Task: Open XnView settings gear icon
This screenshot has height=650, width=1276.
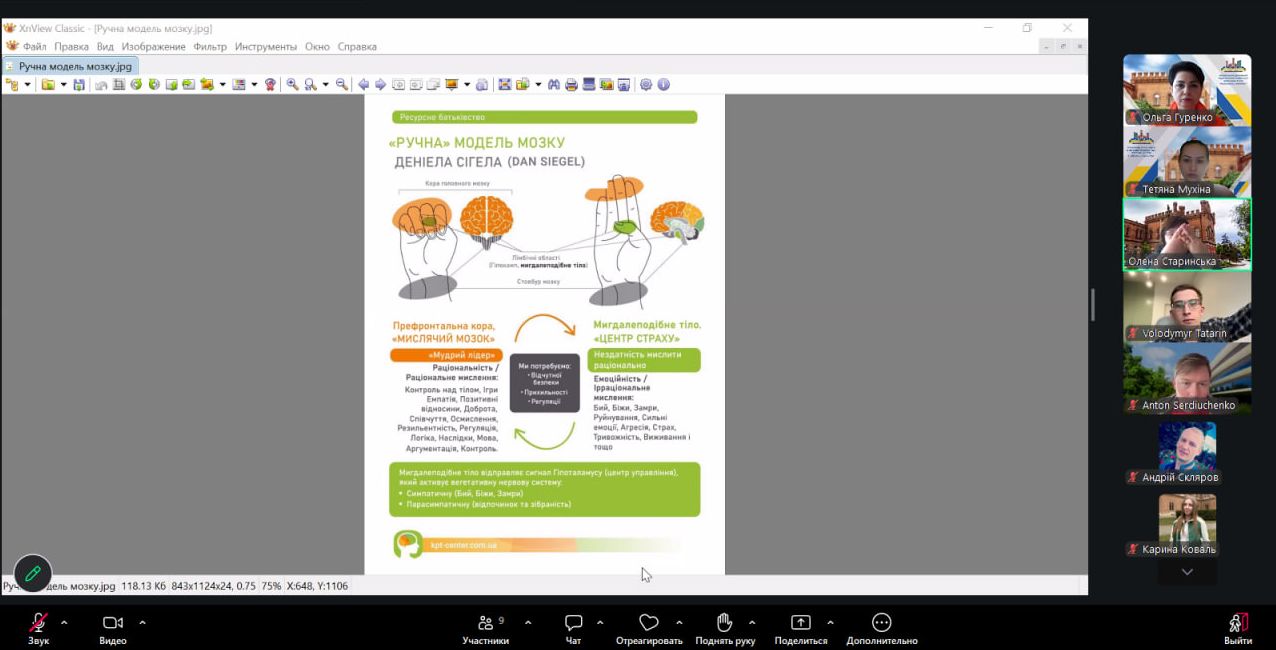Action: [x=646, y=85]
